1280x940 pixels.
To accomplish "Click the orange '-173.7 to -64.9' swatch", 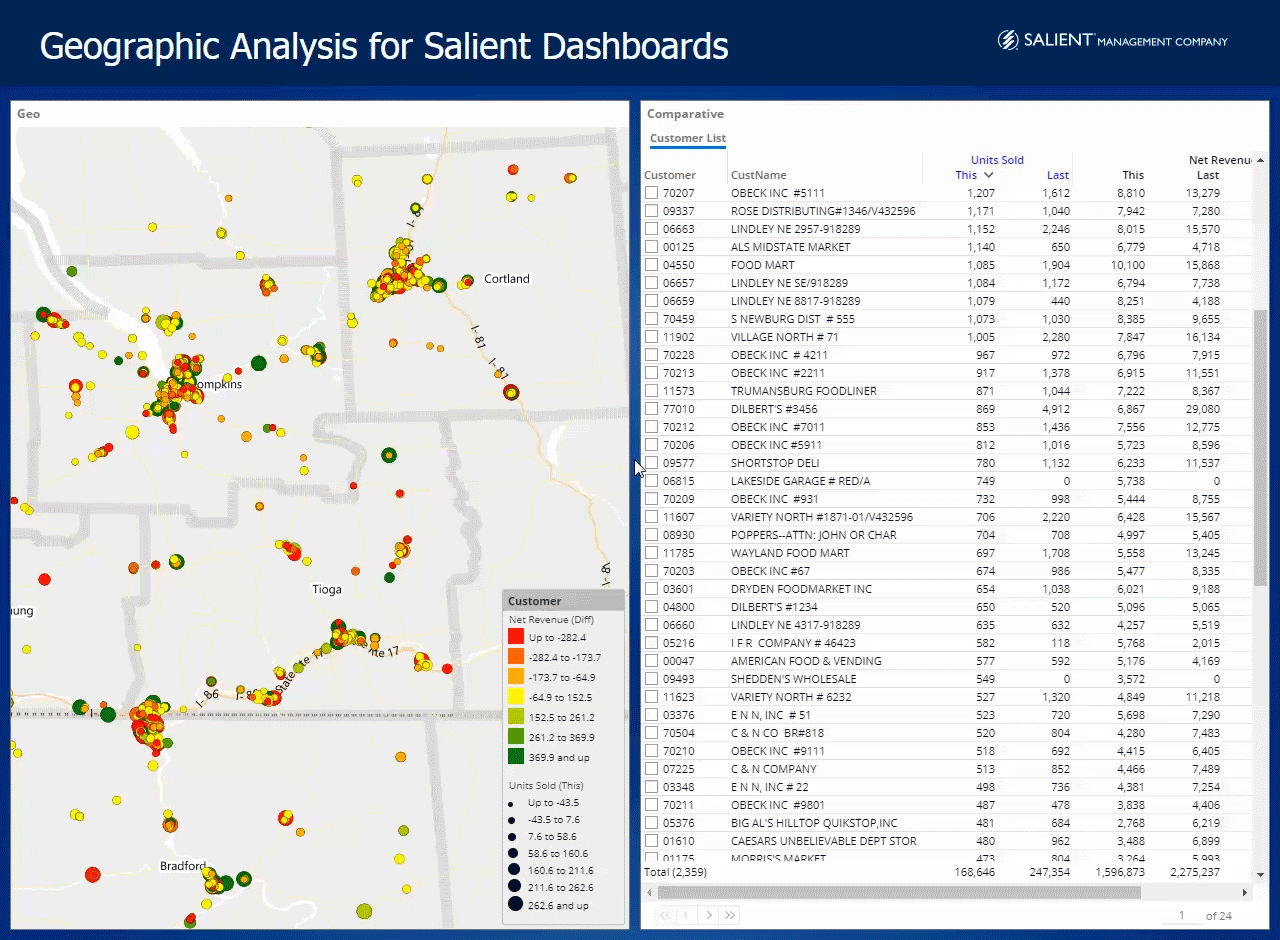I will pos(516,677).
